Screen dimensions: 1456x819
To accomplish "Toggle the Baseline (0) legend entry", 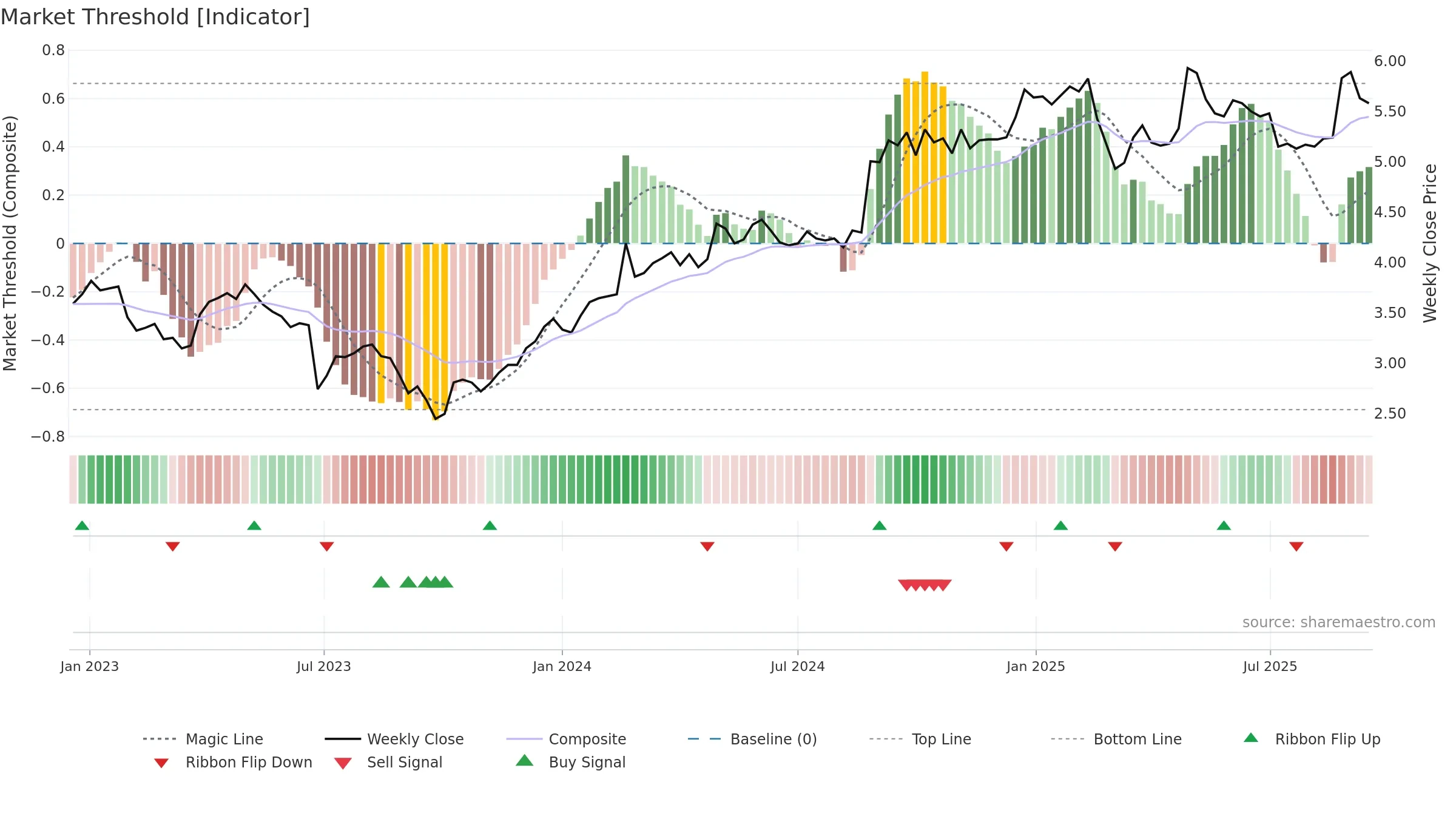I will (752, 739).
